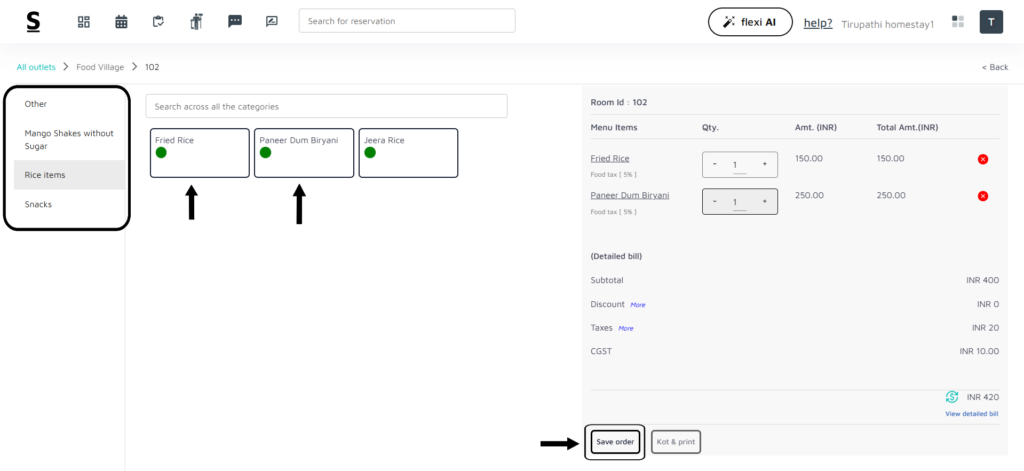Add Jeera Rice item to order
Image resolution: width=1024 pixels, height=471 pixels.
point(408,152)
